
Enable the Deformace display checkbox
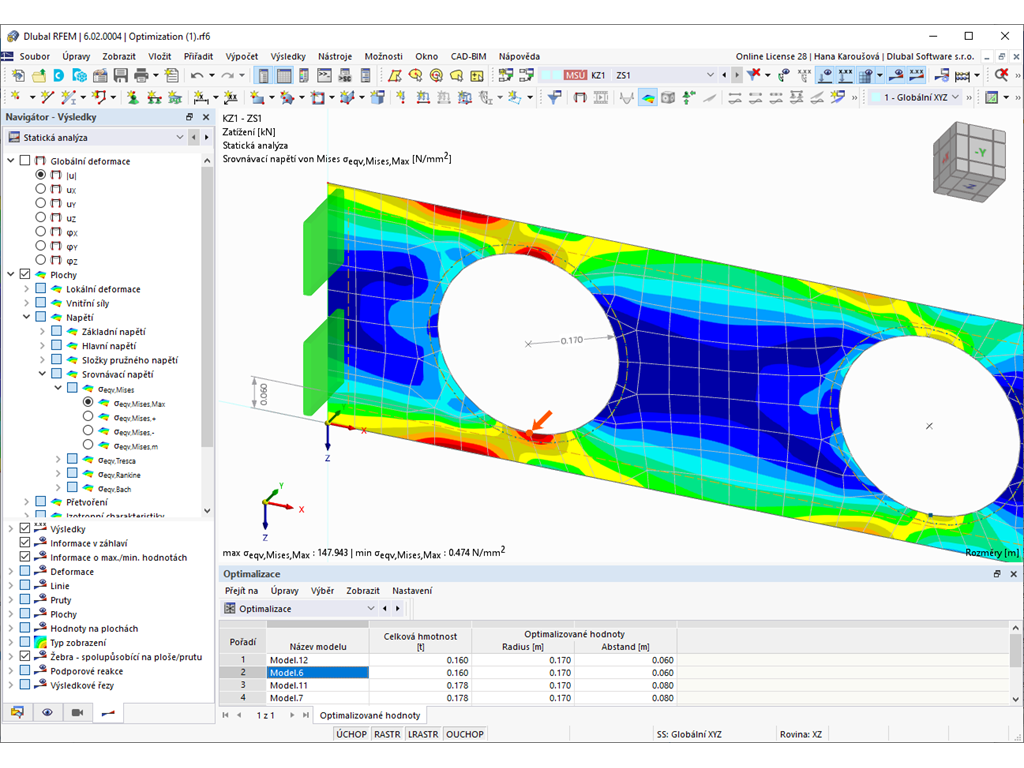tap(25, 571)
